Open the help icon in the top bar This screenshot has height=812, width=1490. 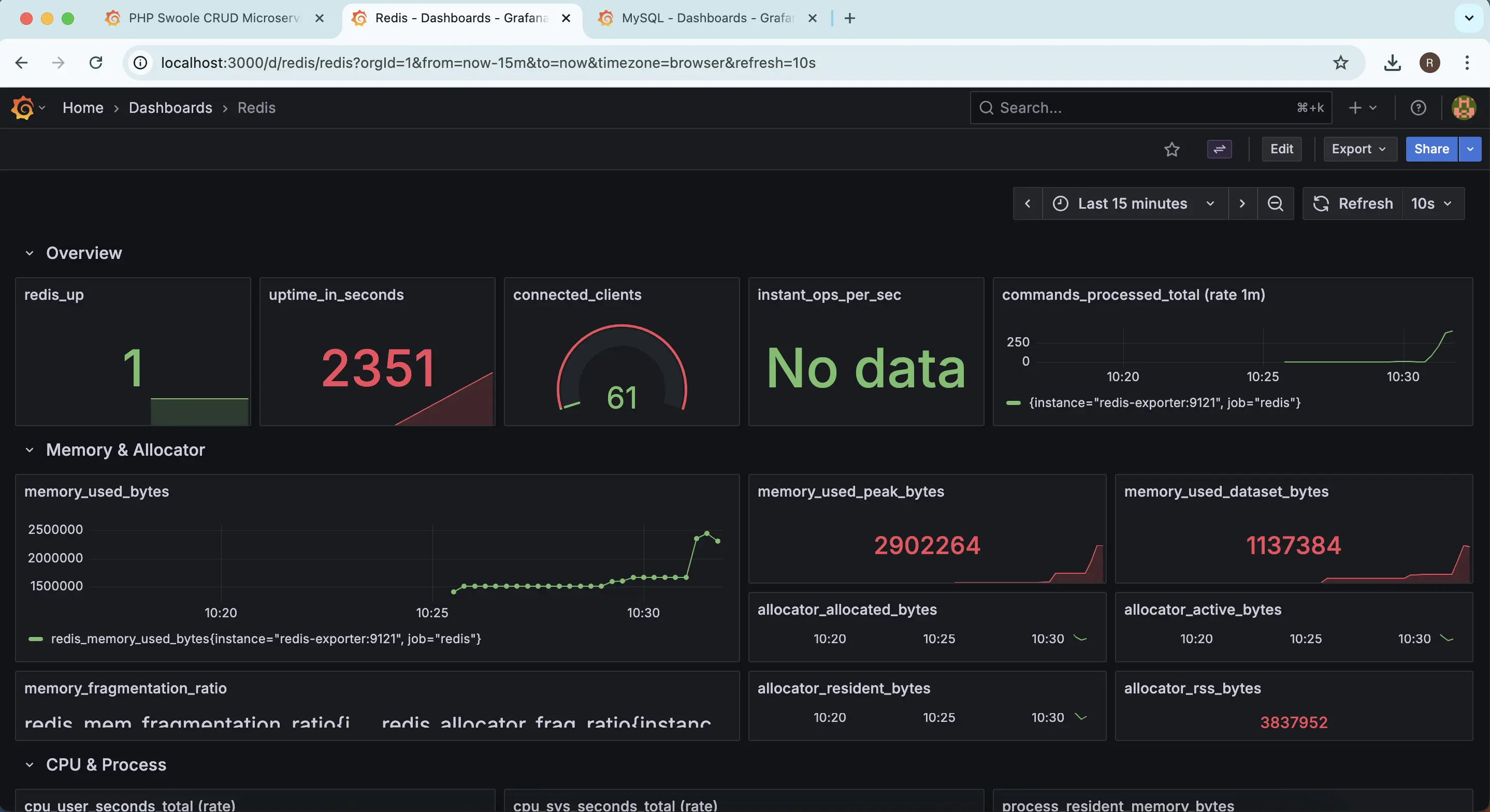(1419, 108)
